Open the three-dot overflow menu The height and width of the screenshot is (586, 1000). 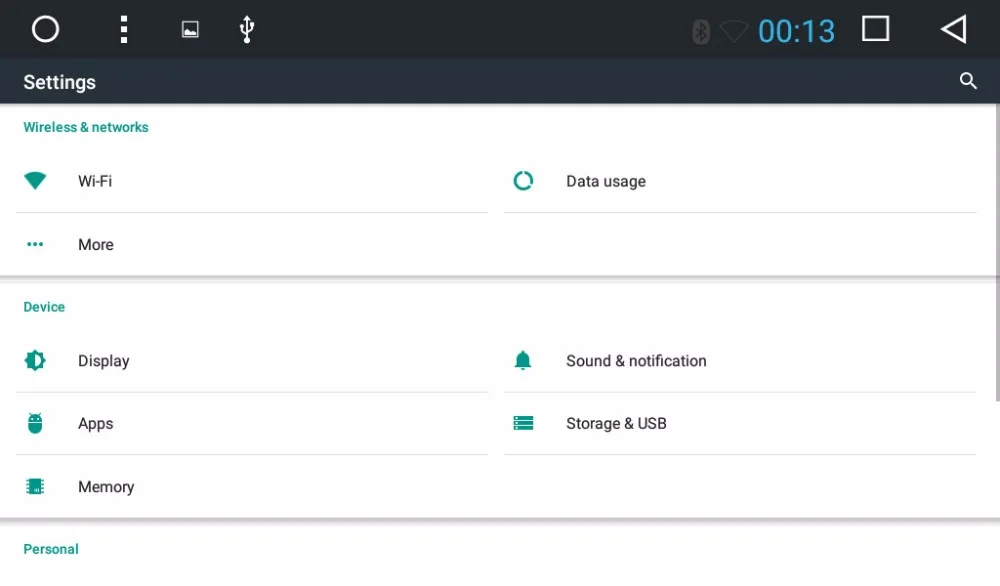pyautogui.click(x=124, y=30)
